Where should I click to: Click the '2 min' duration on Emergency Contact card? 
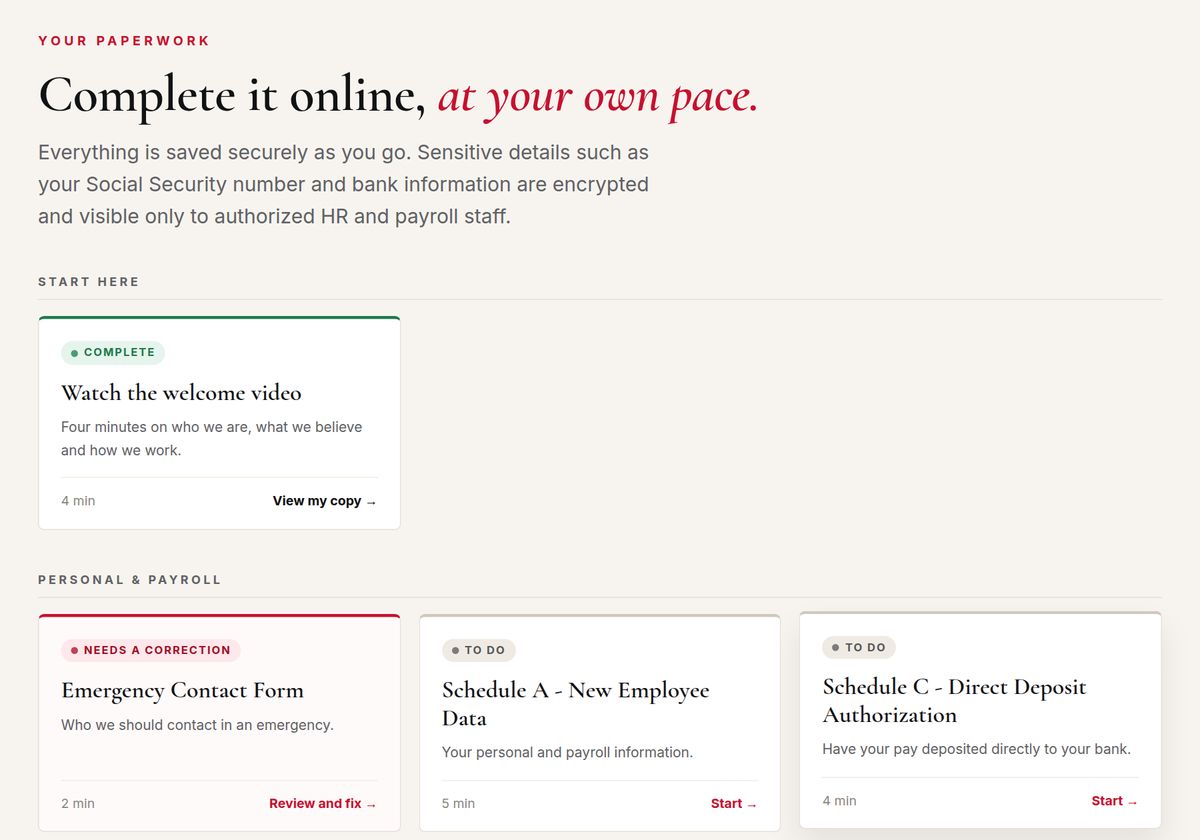pos(78,803)
